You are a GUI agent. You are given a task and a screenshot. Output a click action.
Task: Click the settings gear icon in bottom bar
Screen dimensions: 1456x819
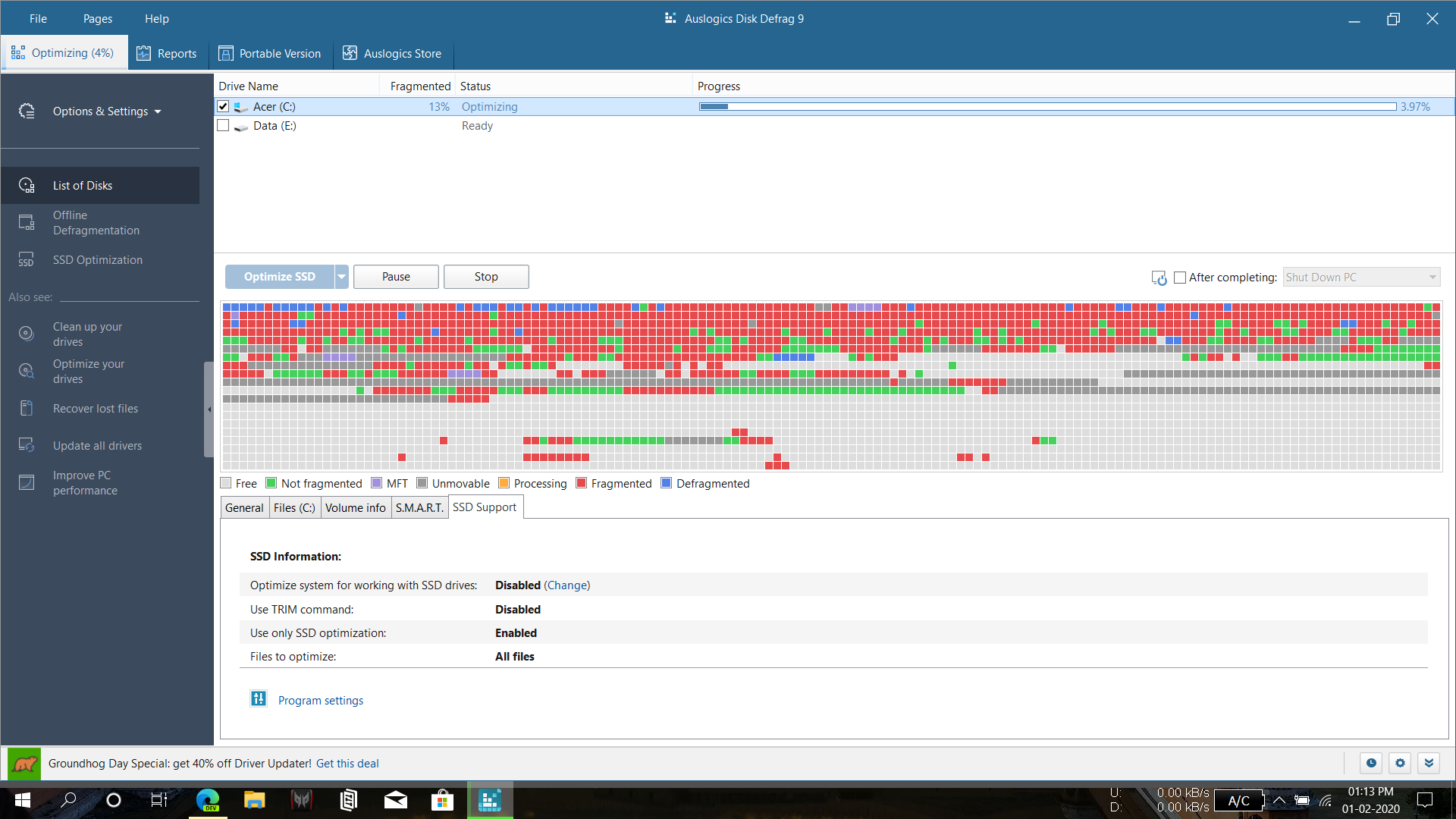(x=1400, y=764)
